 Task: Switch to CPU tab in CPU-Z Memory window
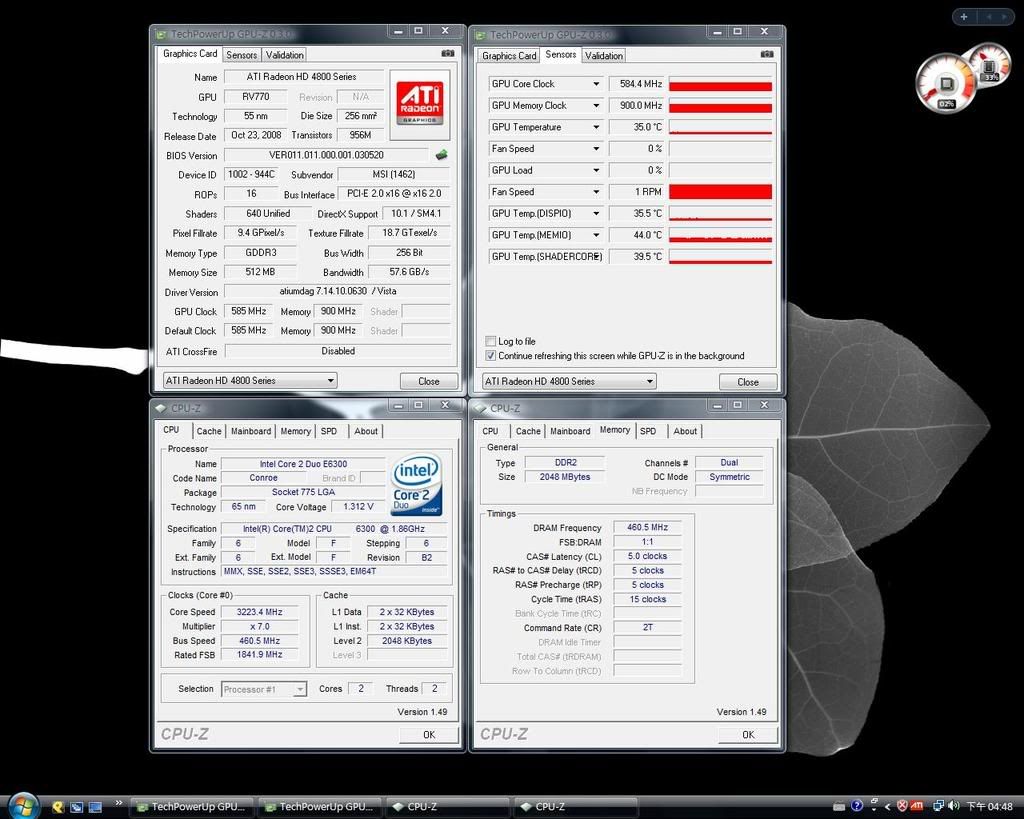(490, 431)
